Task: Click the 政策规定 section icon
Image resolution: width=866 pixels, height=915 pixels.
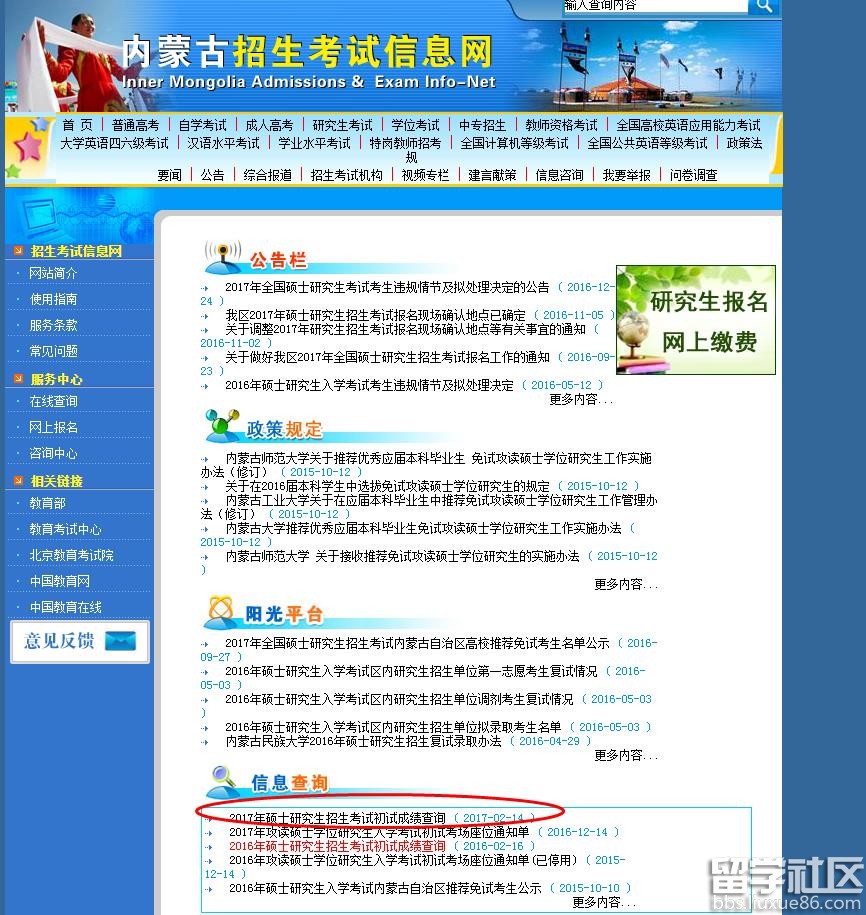Action: (222, 426)
